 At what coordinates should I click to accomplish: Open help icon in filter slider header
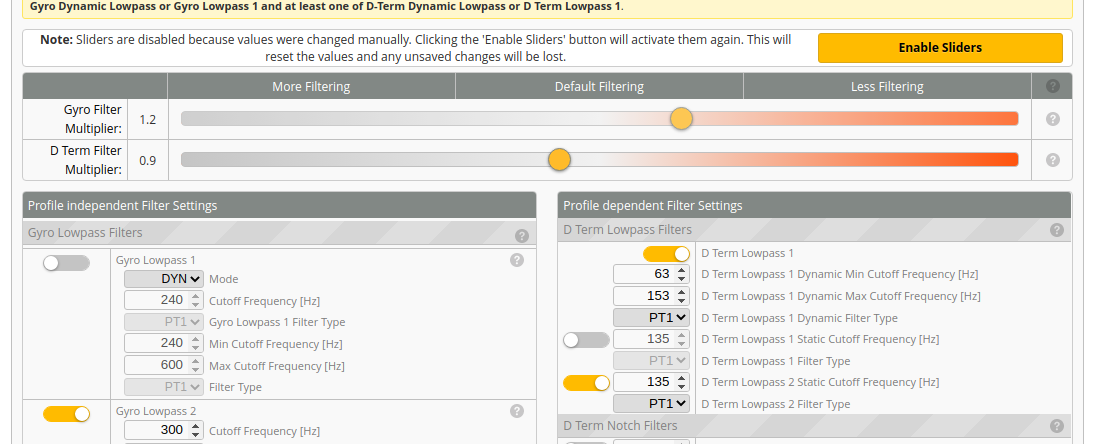pos(1052,86)
